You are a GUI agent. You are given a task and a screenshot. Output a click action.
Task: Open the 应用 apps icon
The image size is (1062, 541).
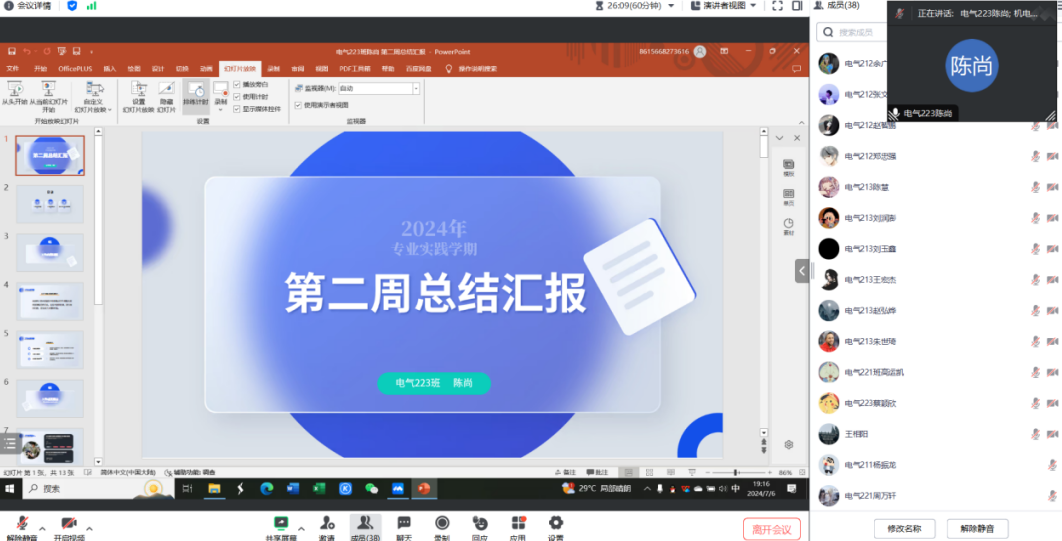coord(518,522)
